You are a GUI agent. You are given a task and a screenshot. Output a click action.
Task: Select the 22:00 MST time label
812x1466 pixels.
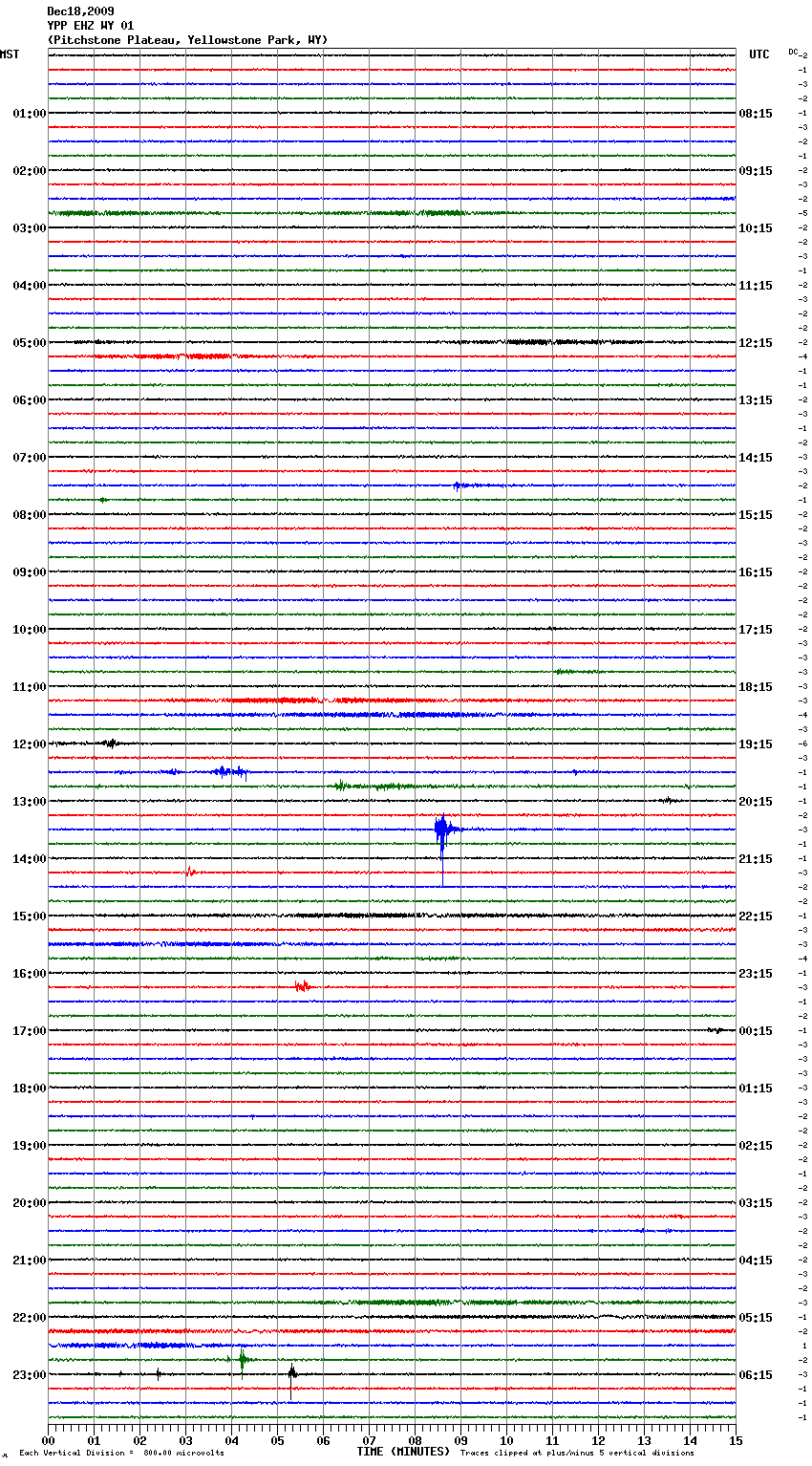click(30, 1318)
